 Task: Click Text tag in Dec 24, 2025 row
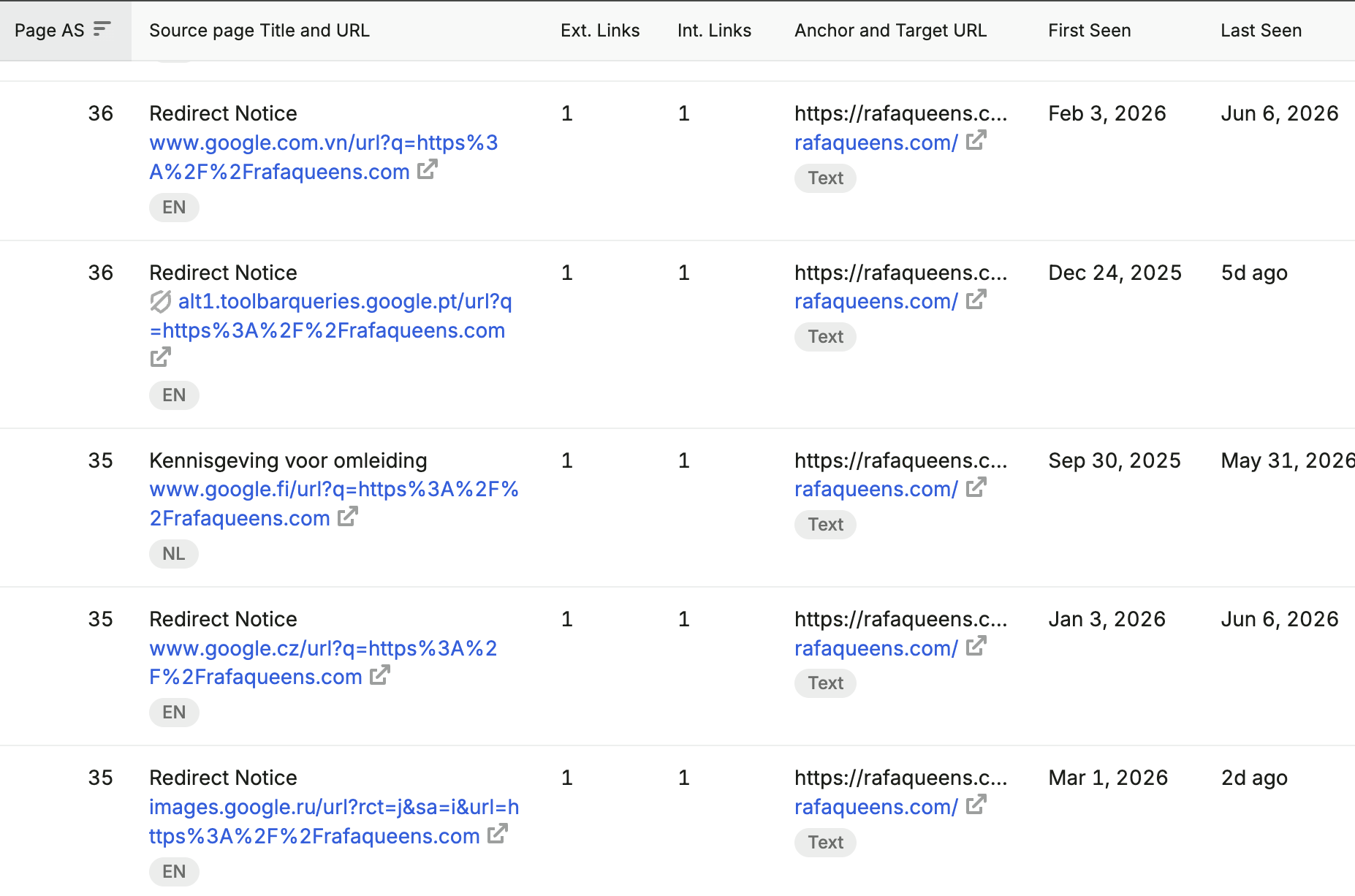[x=825, y=337]
